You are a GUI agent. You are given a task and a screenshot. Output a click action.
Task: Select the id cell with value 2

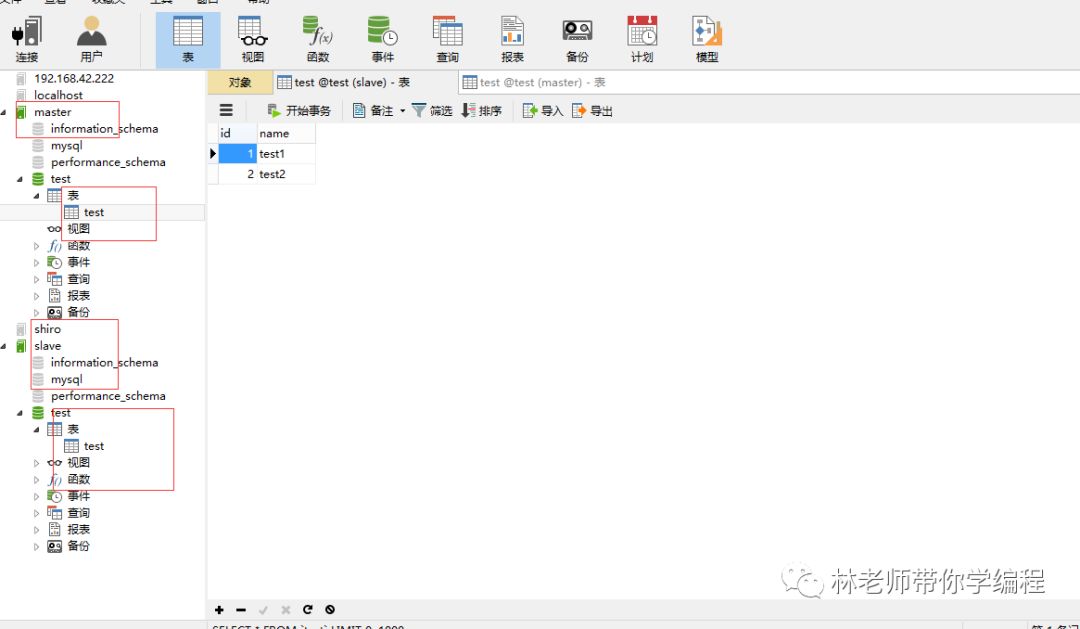click(x=238, y=174)
